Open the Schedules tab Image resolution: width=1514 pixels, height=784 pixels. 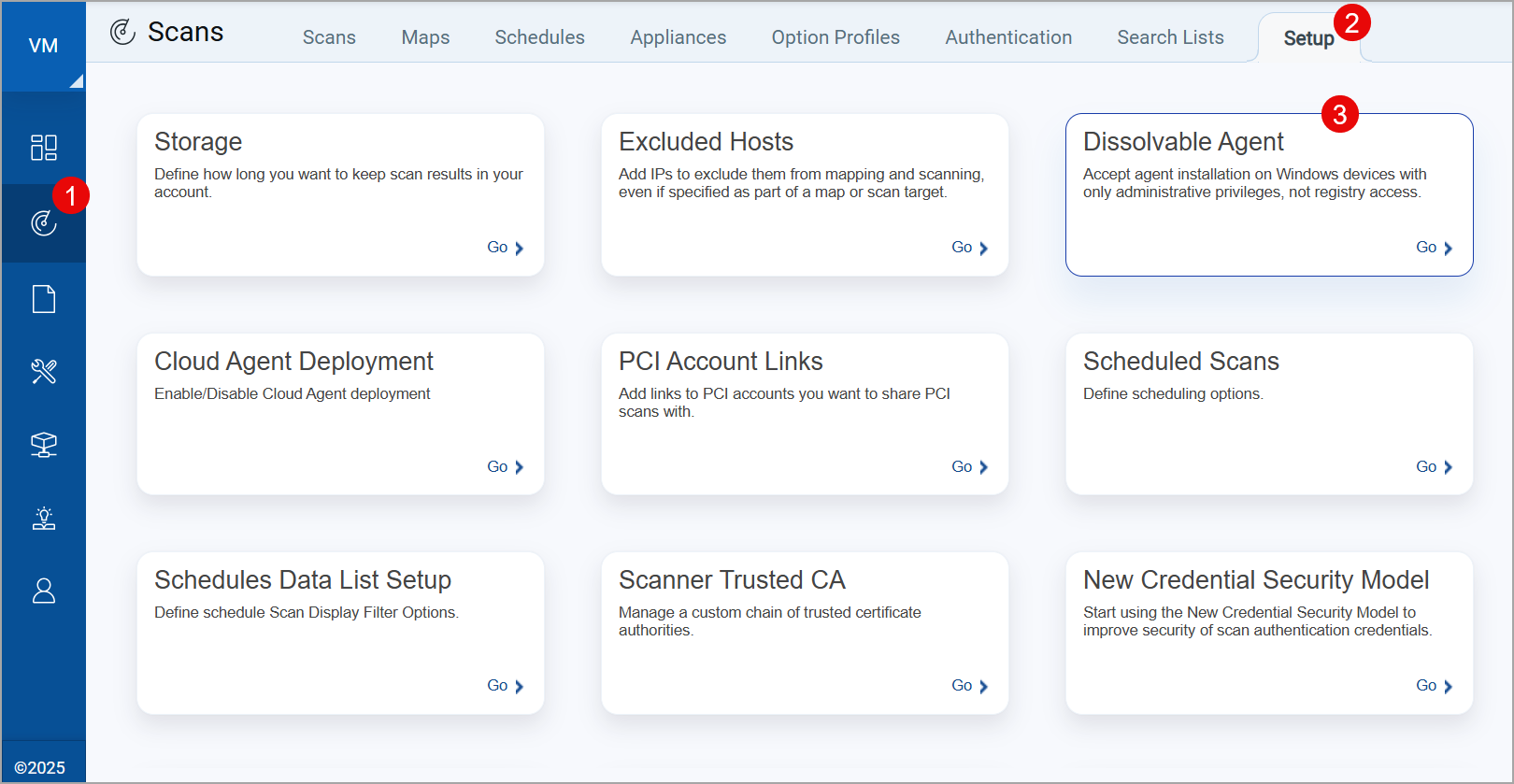539,37
